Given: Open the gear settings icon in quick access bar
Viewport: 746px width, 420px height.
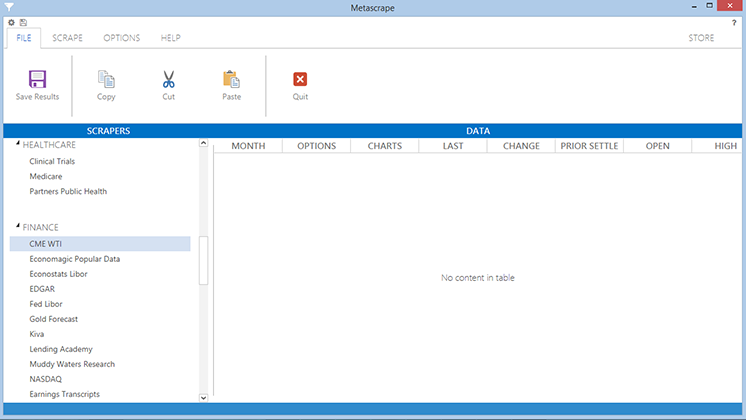Looking at the screenshot, I should click(x=11, y=22).
